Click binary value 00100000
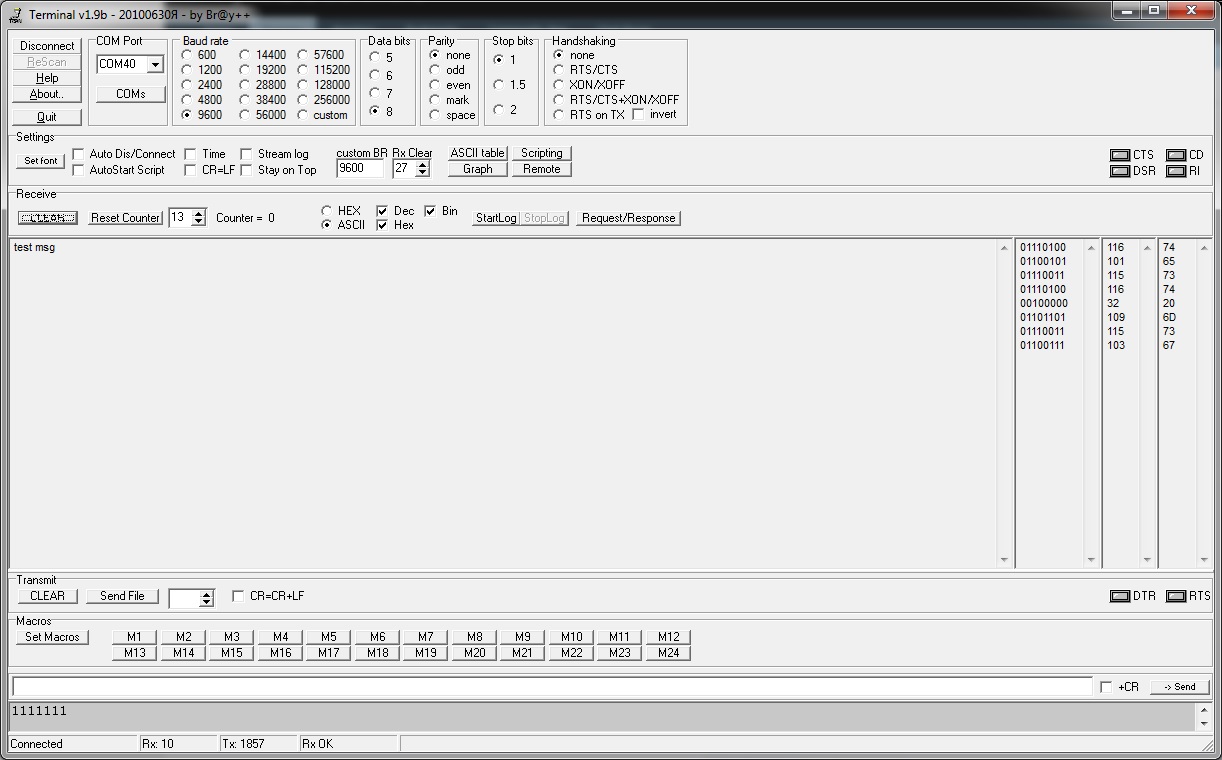Image resolution: width=1222 pixels, height=760 pixels. (1044, 304)
